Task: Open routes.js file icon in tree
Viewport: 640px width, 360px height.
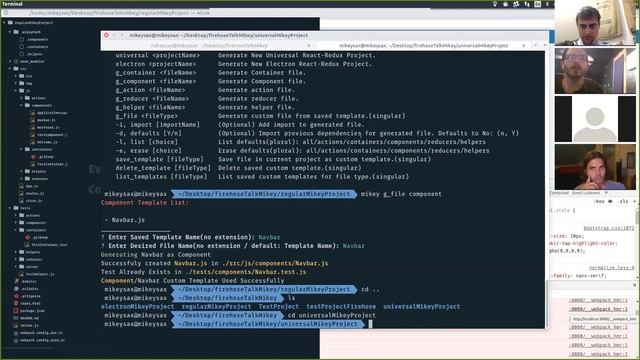Action: (21, 193)
